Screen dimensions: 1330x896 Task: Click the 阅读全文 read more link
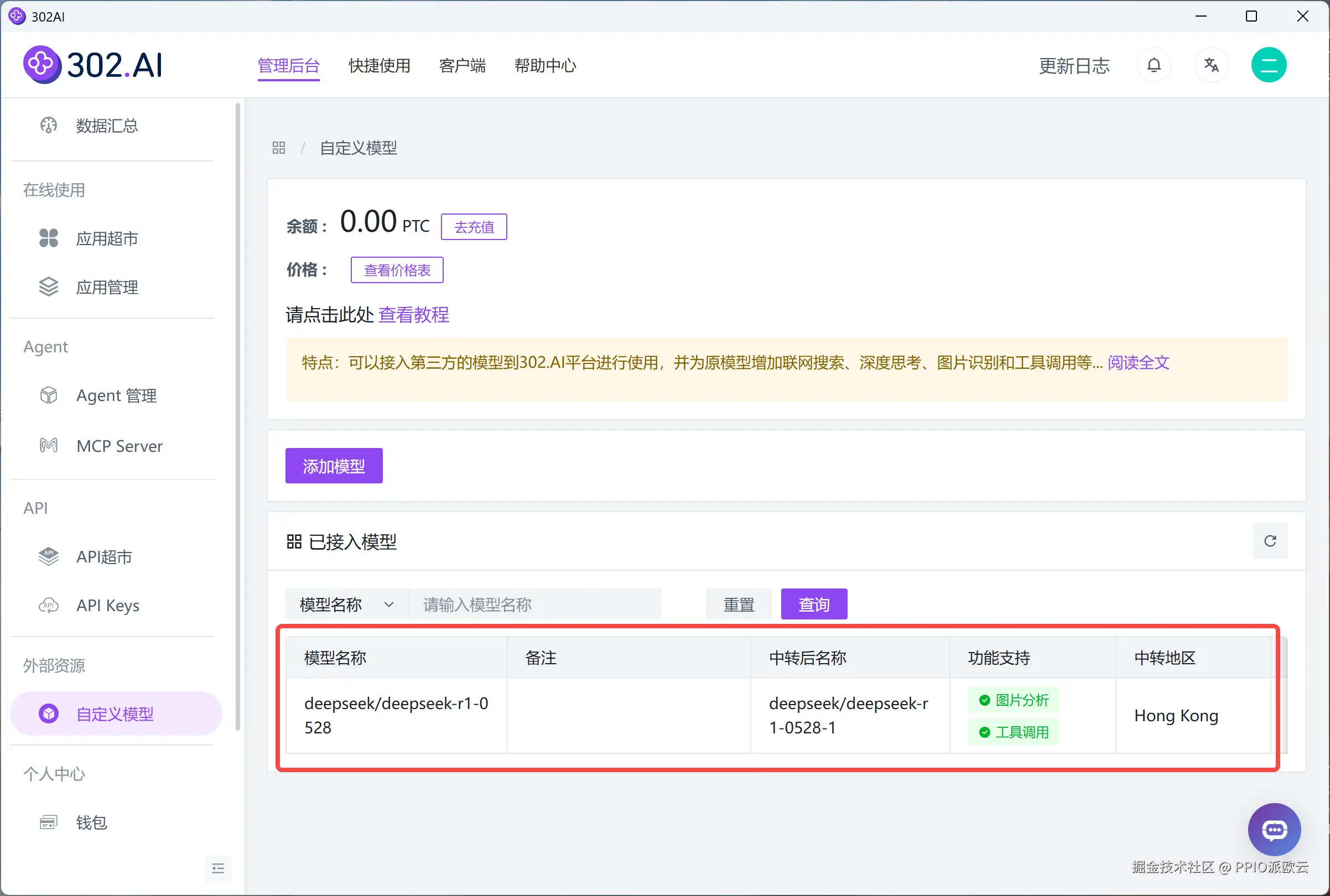point(1138,362)
